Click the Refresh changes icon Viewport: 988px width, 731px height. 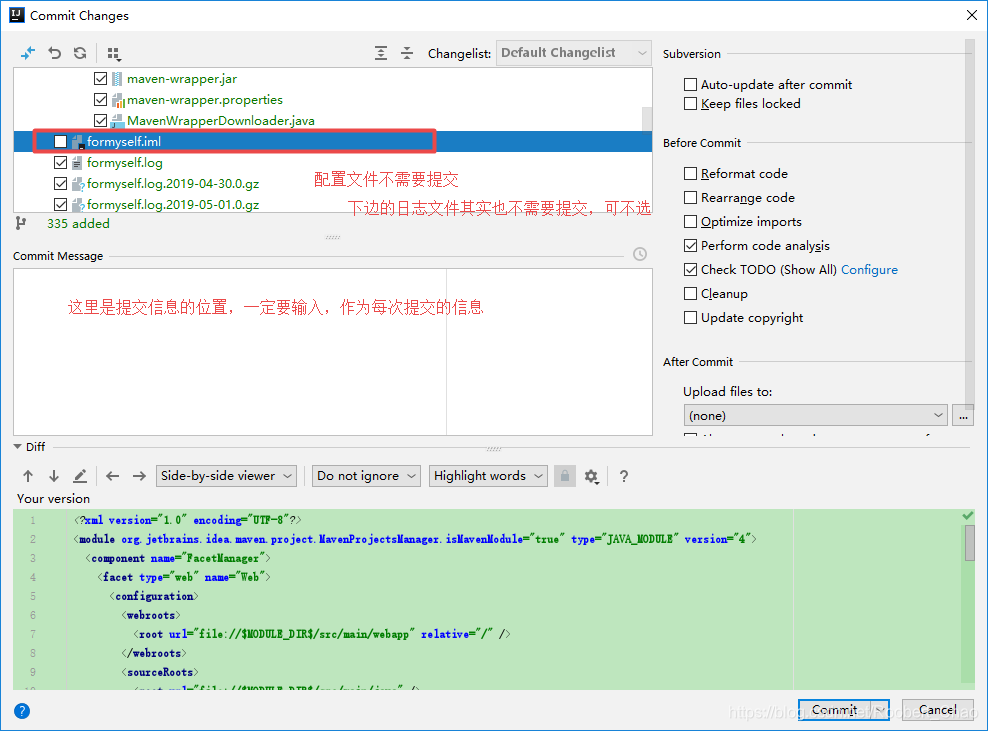(x=80, y=53)
